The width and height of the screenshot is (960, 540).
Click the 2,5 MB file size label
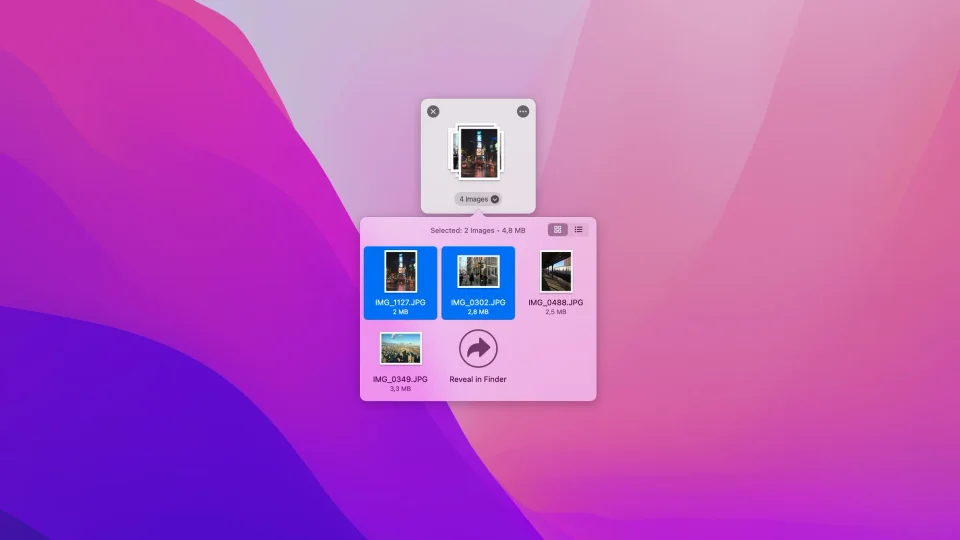556,312
